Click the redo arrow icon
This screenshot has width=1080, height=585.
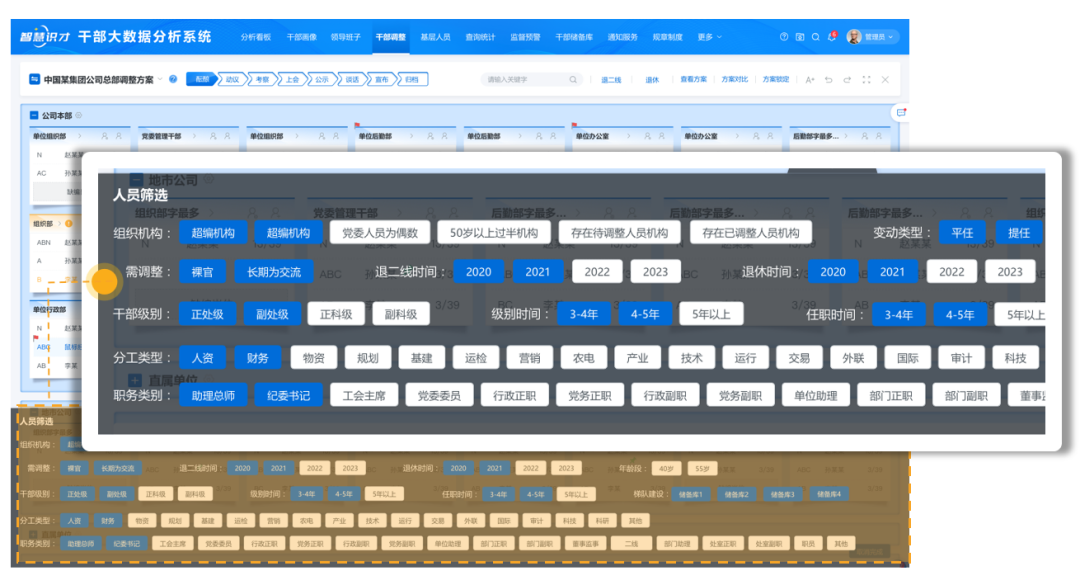click(x=847, y=80)
